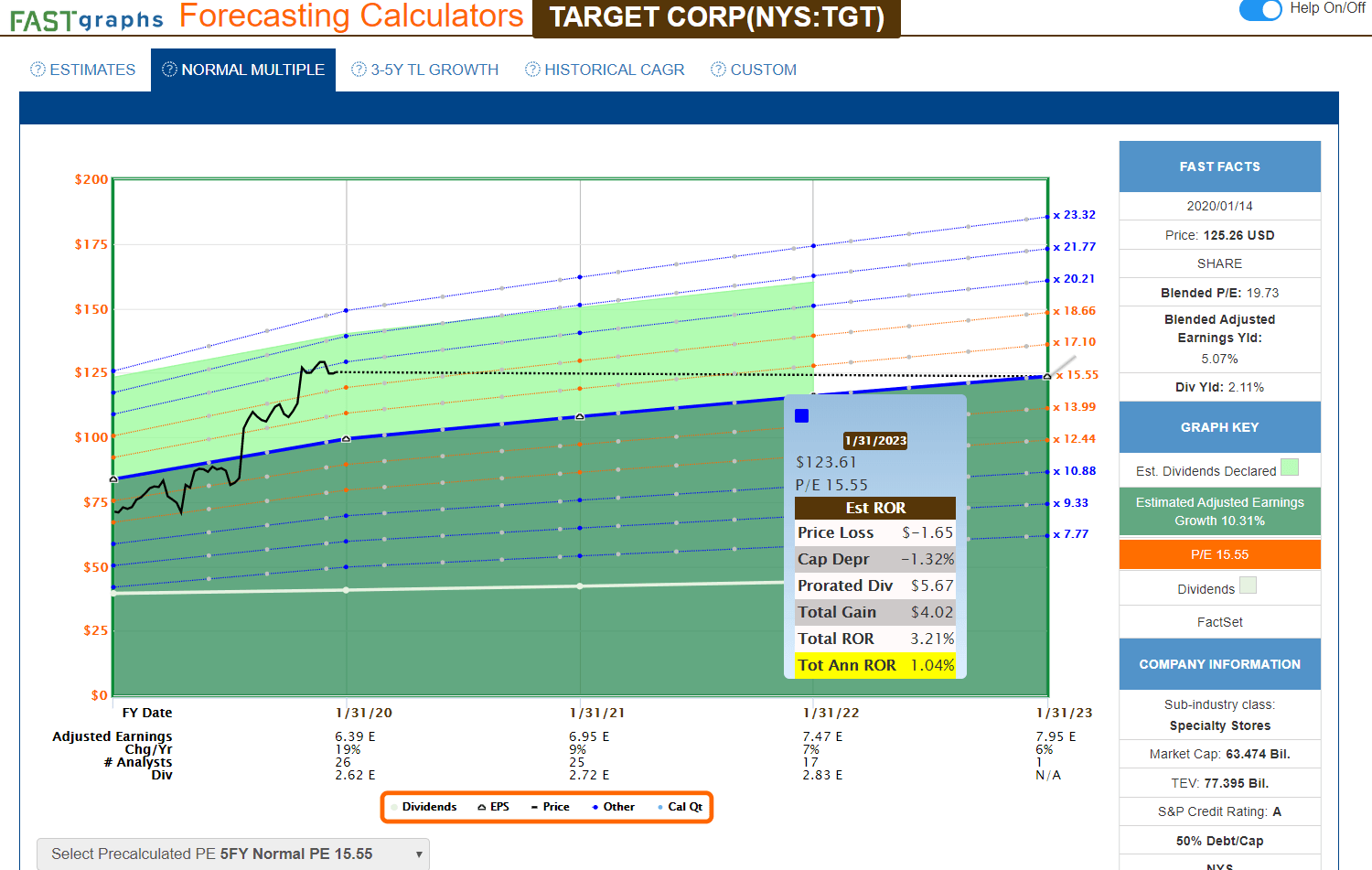1372x870 pixels.
Task: Click the FASTgraphs logo
Action: pos(87,19)
